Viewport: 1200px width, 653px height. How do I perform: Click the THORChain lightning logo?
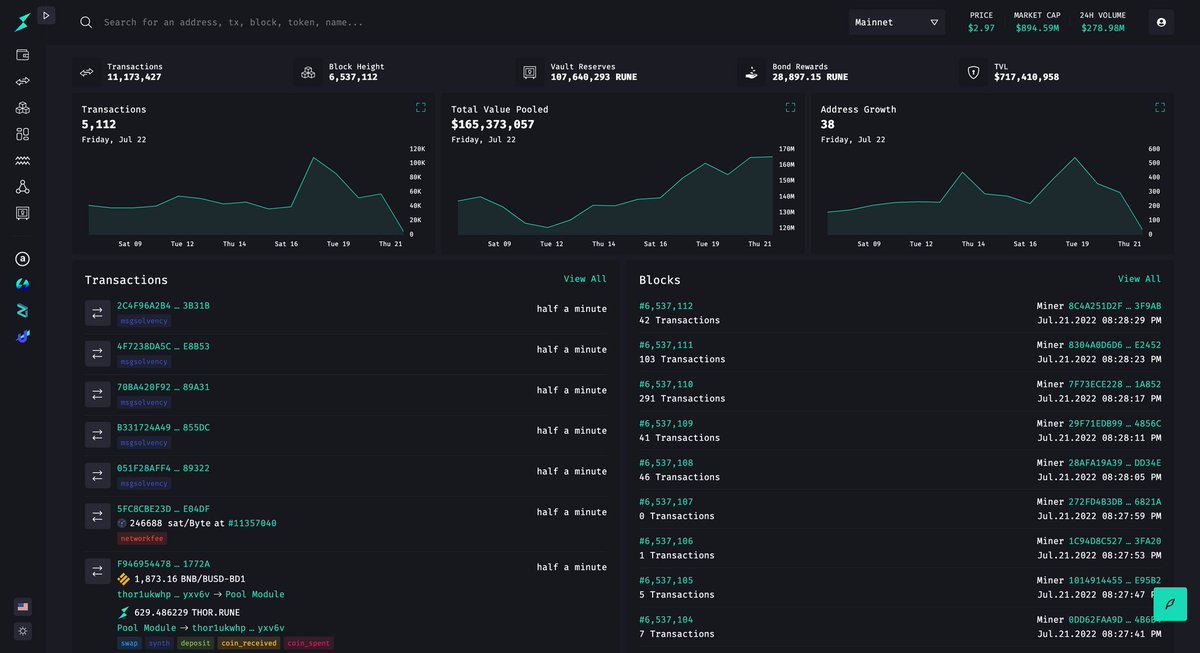click(22, 21)
